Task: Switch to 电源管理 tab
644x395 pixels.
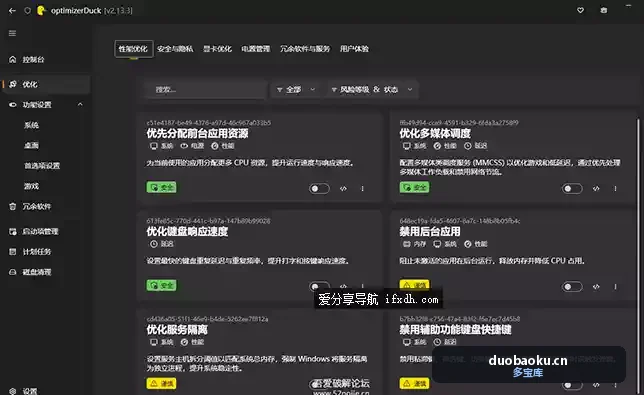Action: click(255, 49)
